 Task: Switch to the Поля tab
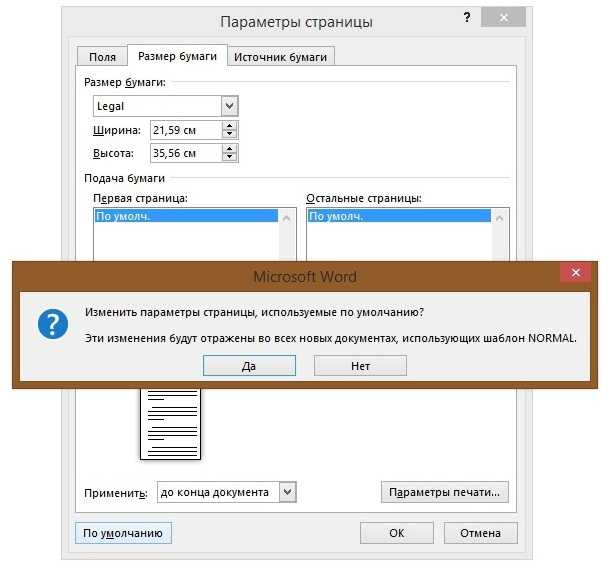tap(102, 57)
